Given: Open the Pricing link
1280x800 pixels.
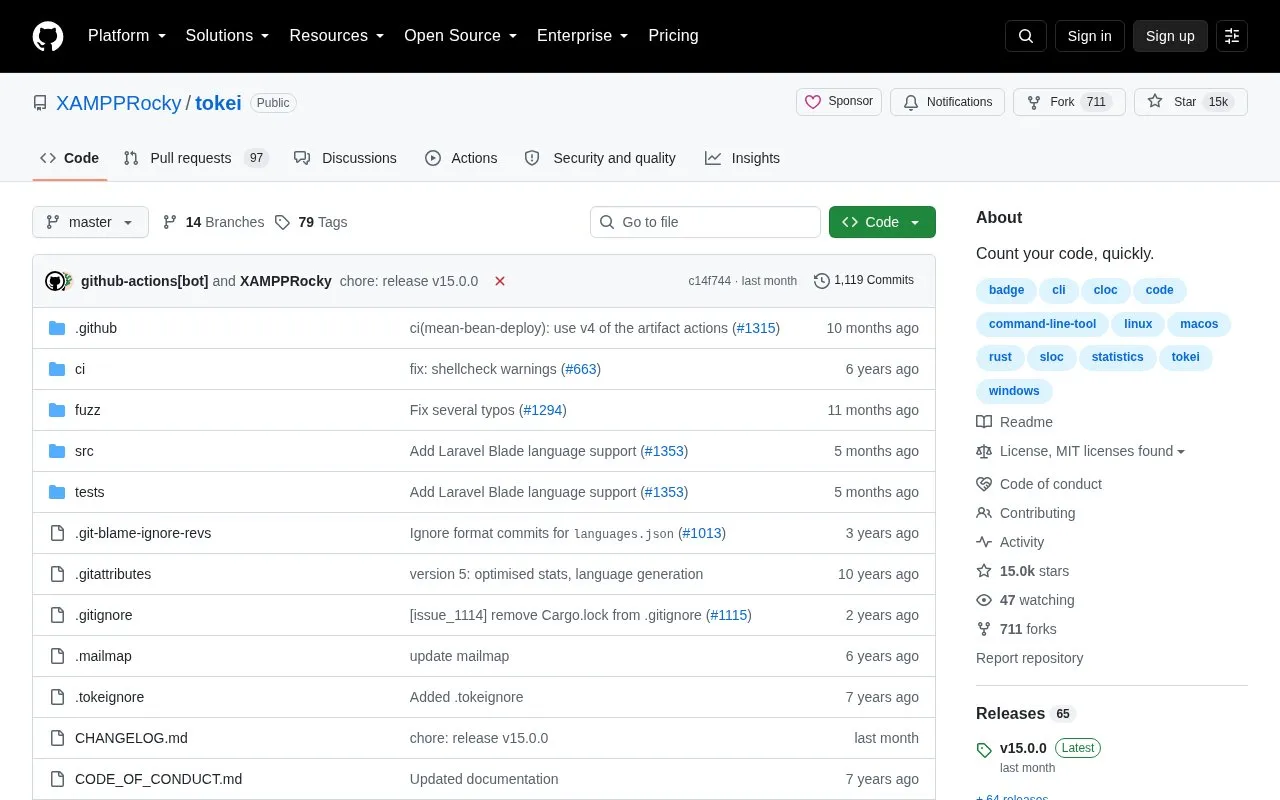Looking at the screenshot, I should click(673, 36).
